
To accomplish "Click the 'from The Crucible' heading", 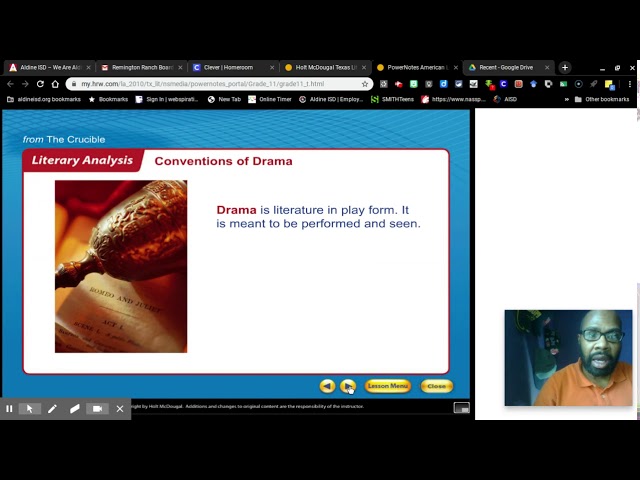I will tap(64, 140).
